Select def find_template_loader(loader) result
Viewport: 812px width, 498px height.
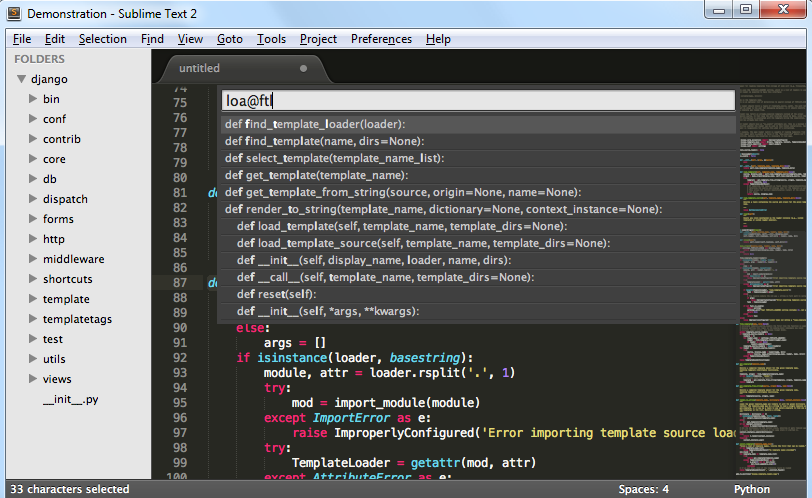(478, 124)
